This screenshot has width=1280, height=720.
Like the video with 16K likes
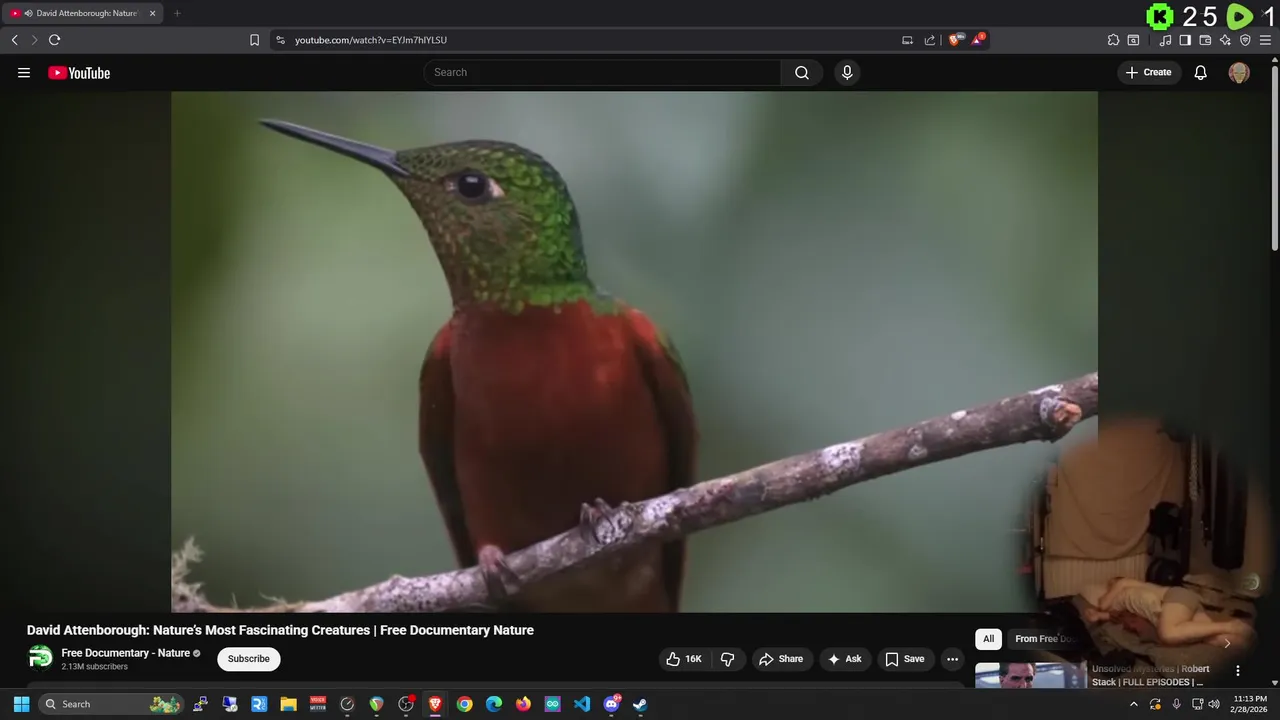coord(685,659)
